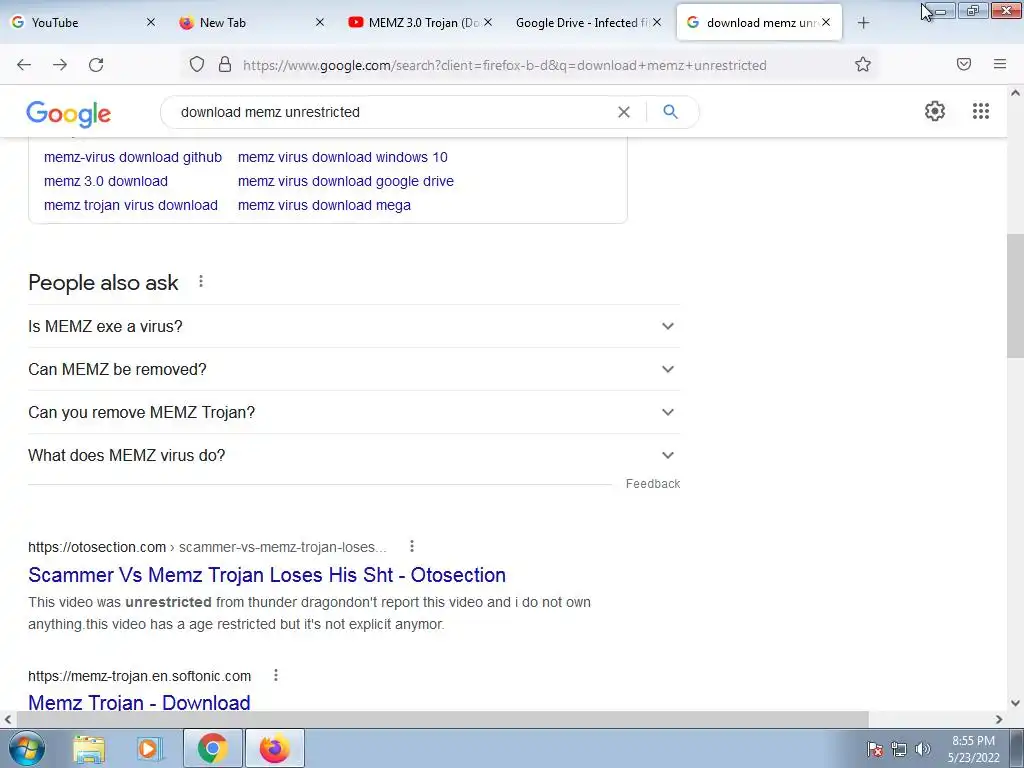Open 'memz virus download google drive' related search
Viewport: 1024px width, 768px height.
pos(345,182)
